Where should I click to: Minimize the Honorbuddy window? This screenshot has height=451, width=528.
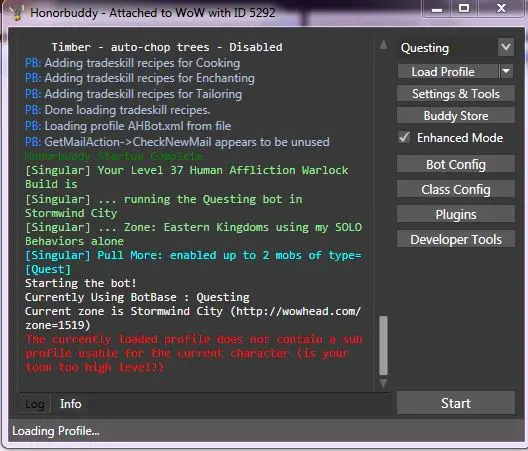click(x=437, y=9)
